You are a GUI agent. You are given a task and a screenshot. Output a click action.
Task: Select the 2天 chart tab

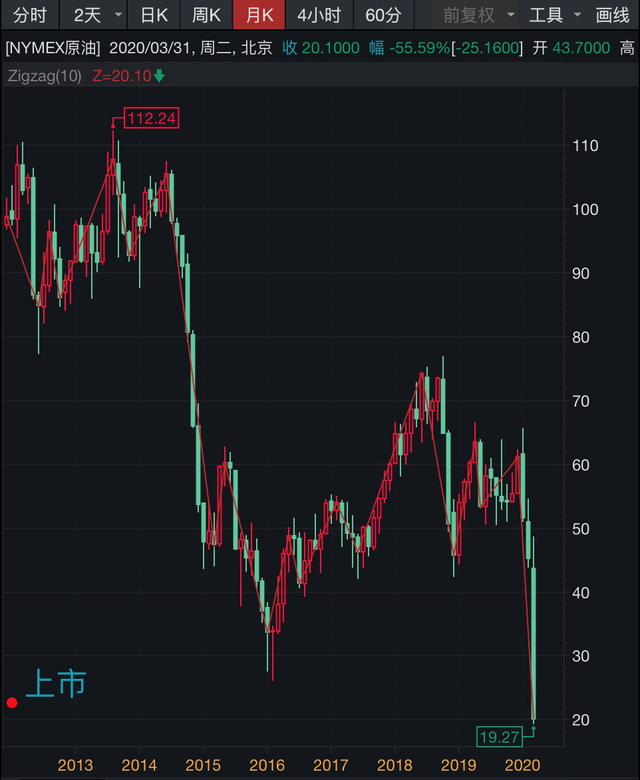click(88, 15)
